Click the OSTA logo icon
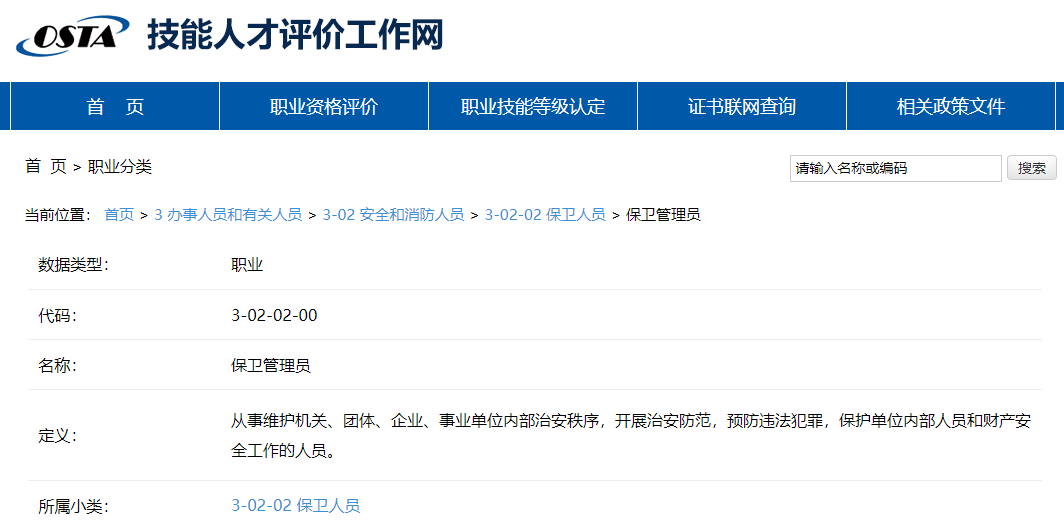 [73, 35]
